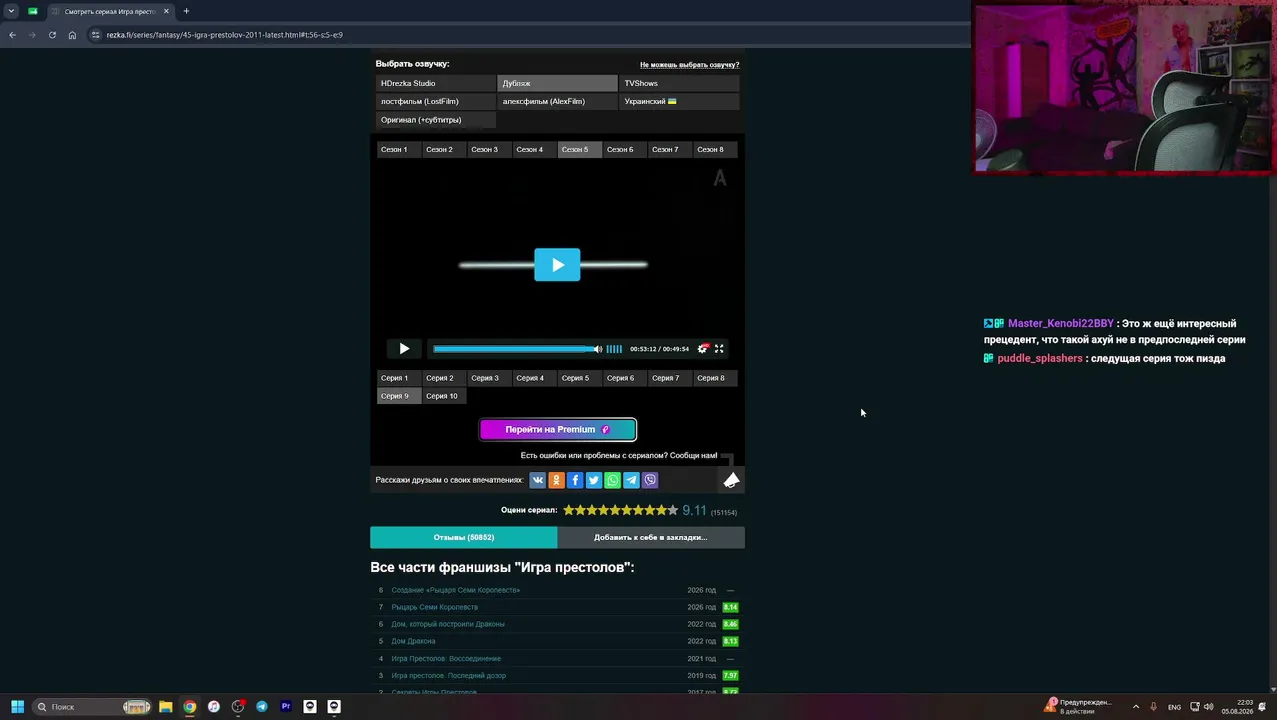Share on VK
1277x720 pixels.
[x=538, y=480]
